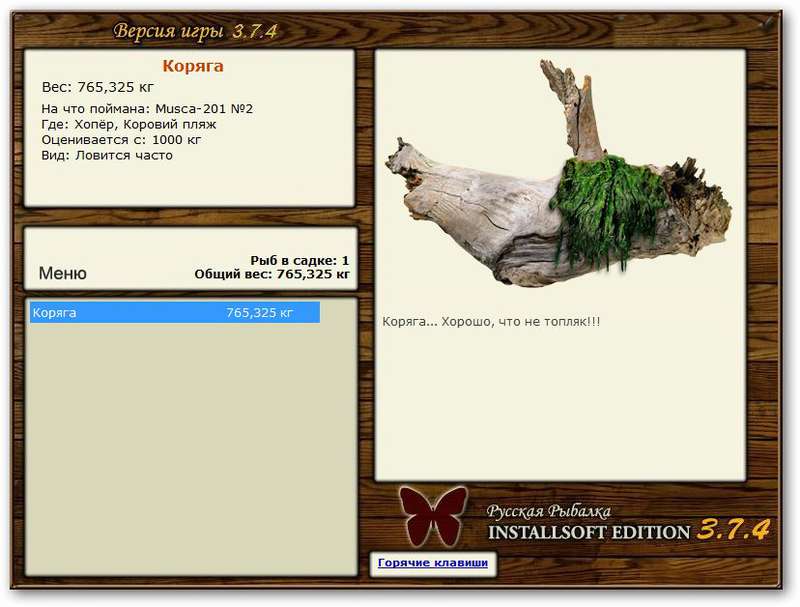This screenshot has height=607, width=800.
Task: Click the blank area below the snag description
Action: click(x=560, y=406)
